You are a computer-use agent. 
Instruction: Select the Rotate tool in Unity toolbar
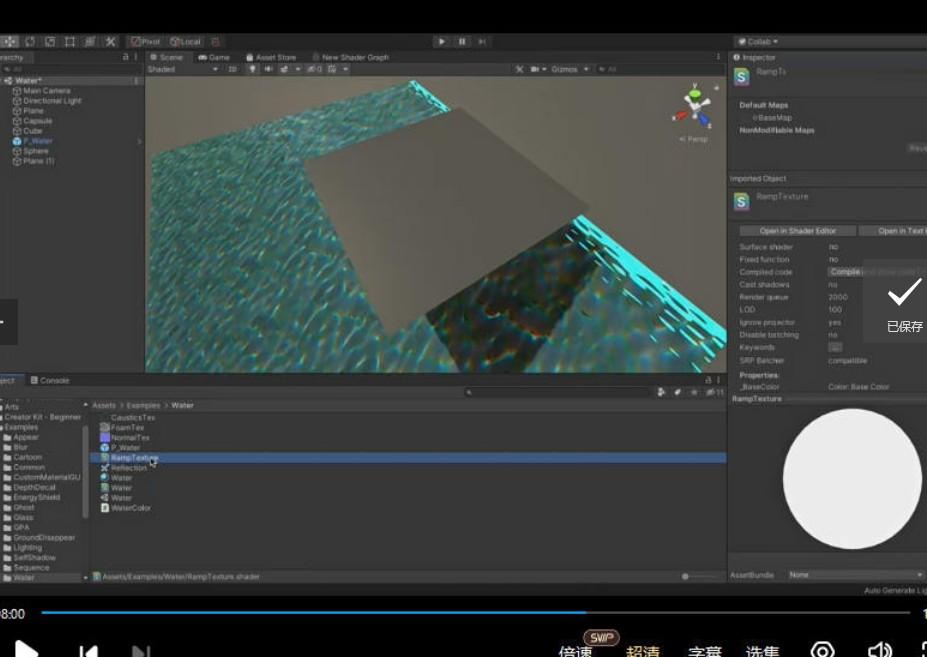tap(30, 42)
